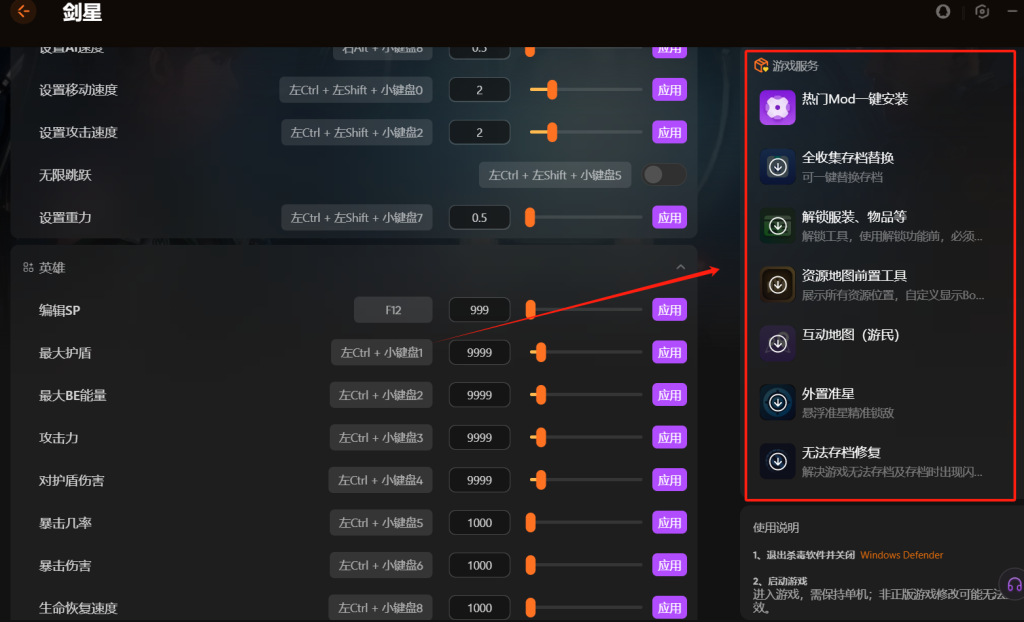Open the hexagon settings icon in title bar
Image resolution: width=1024 pixels, height=622 pixels.
pyautogui.click(x=982, y=11)
